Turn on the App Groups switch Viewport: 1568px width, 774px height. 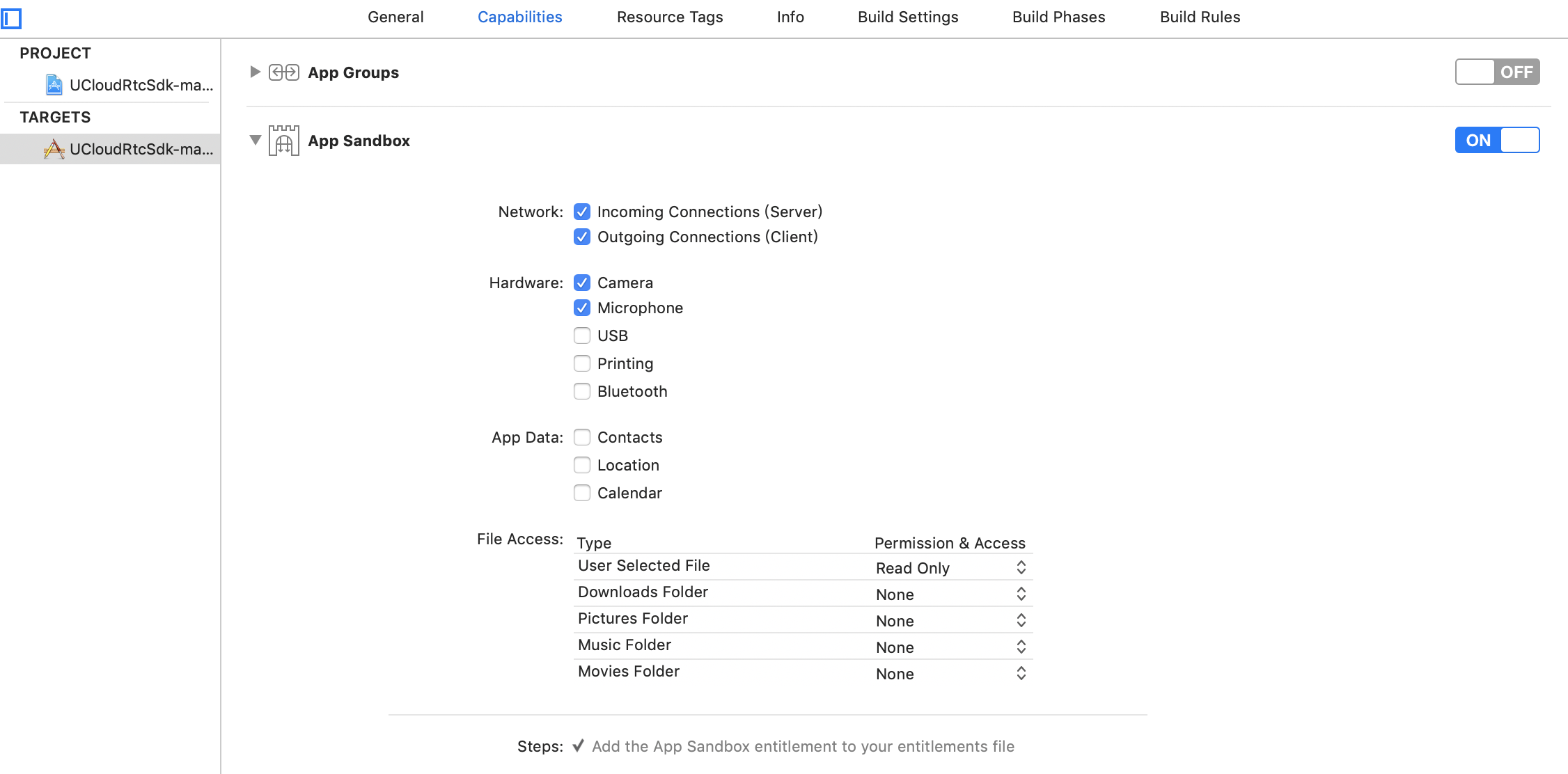(x=1496, y=72)
